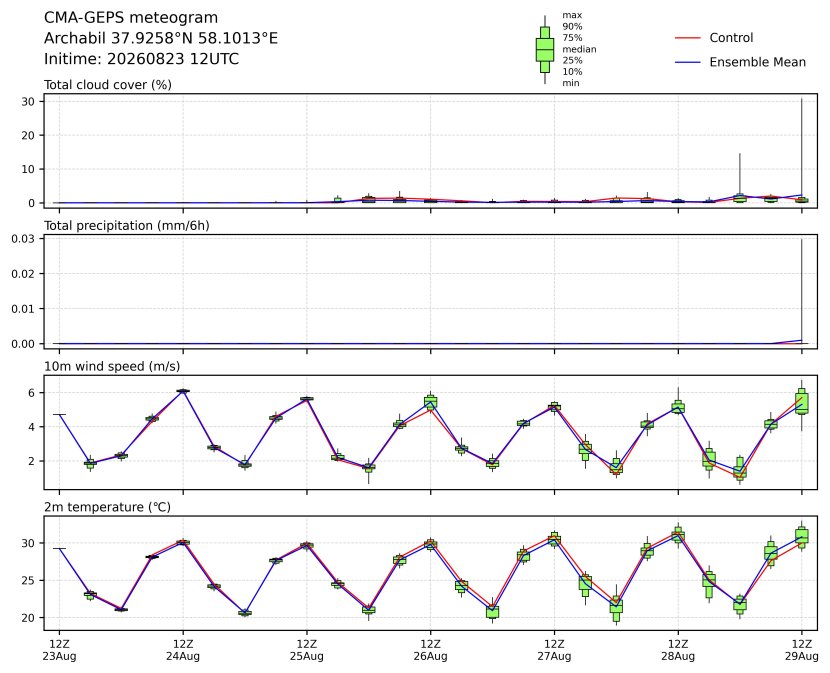Click the precipitation y-axis value 0.03
The image size is (830, 673).
click(x=23, y=239)
